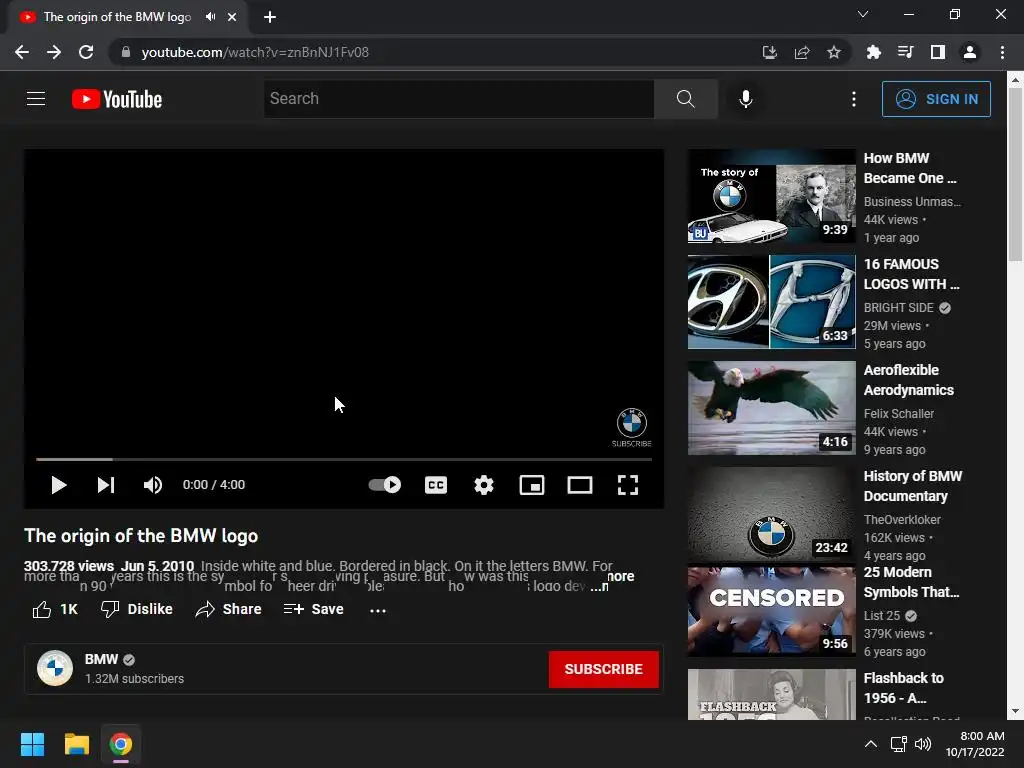Focus the YouTube Search field
The height and width of the screenshot is (768, 1024).
tap(459, 99)
